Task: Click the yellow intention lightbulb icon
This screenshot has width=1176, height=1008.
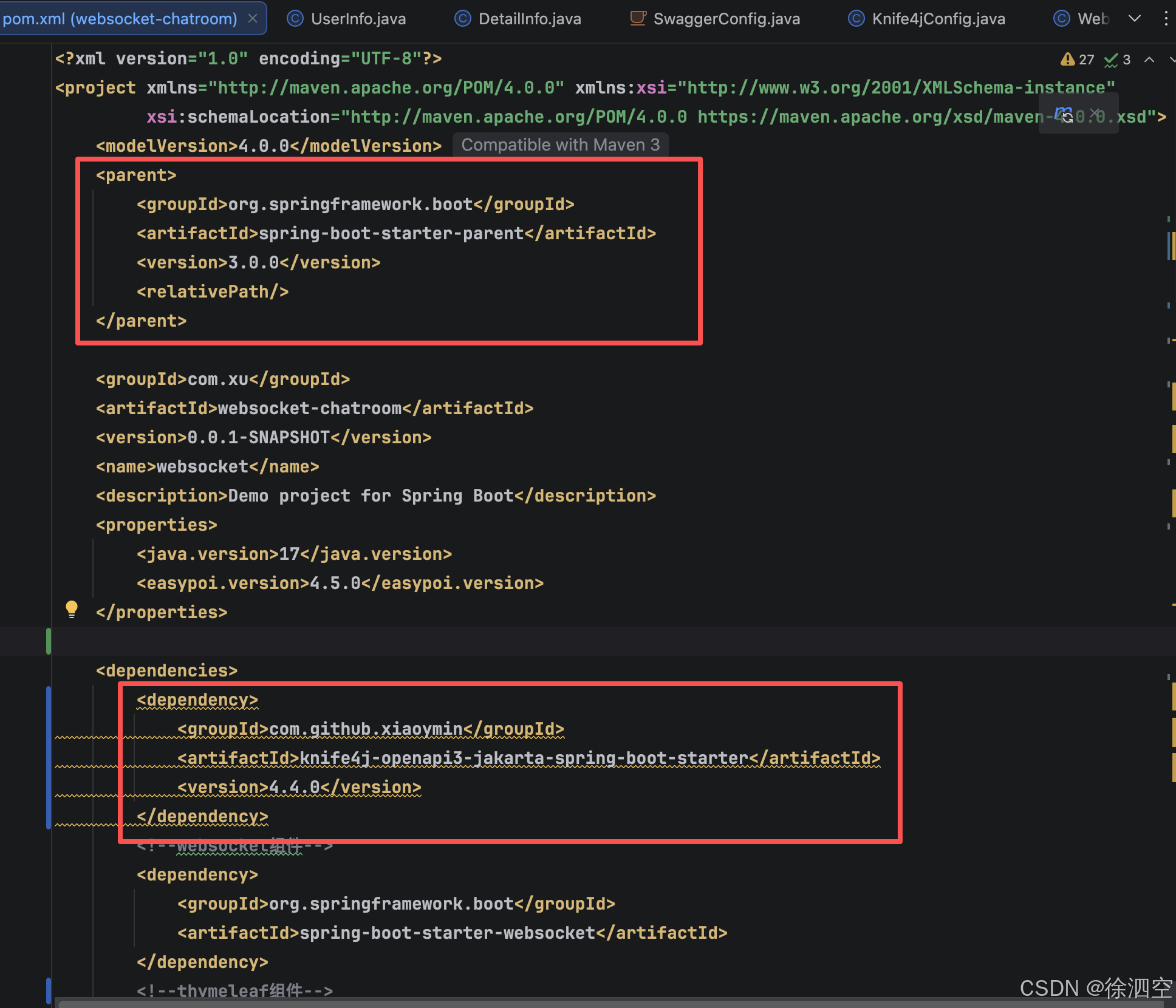Action: pos(72,609)
